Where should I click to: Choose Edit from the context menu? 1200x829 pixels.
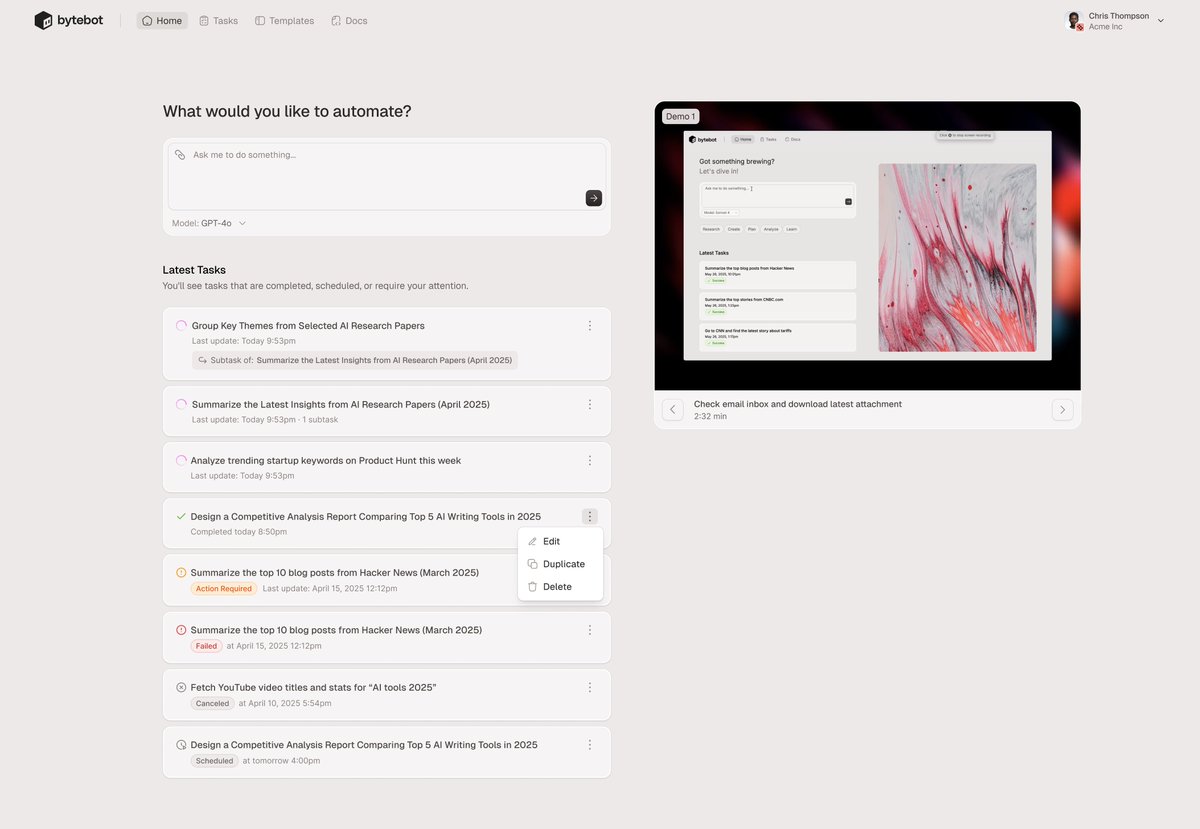tap(560, 541)
